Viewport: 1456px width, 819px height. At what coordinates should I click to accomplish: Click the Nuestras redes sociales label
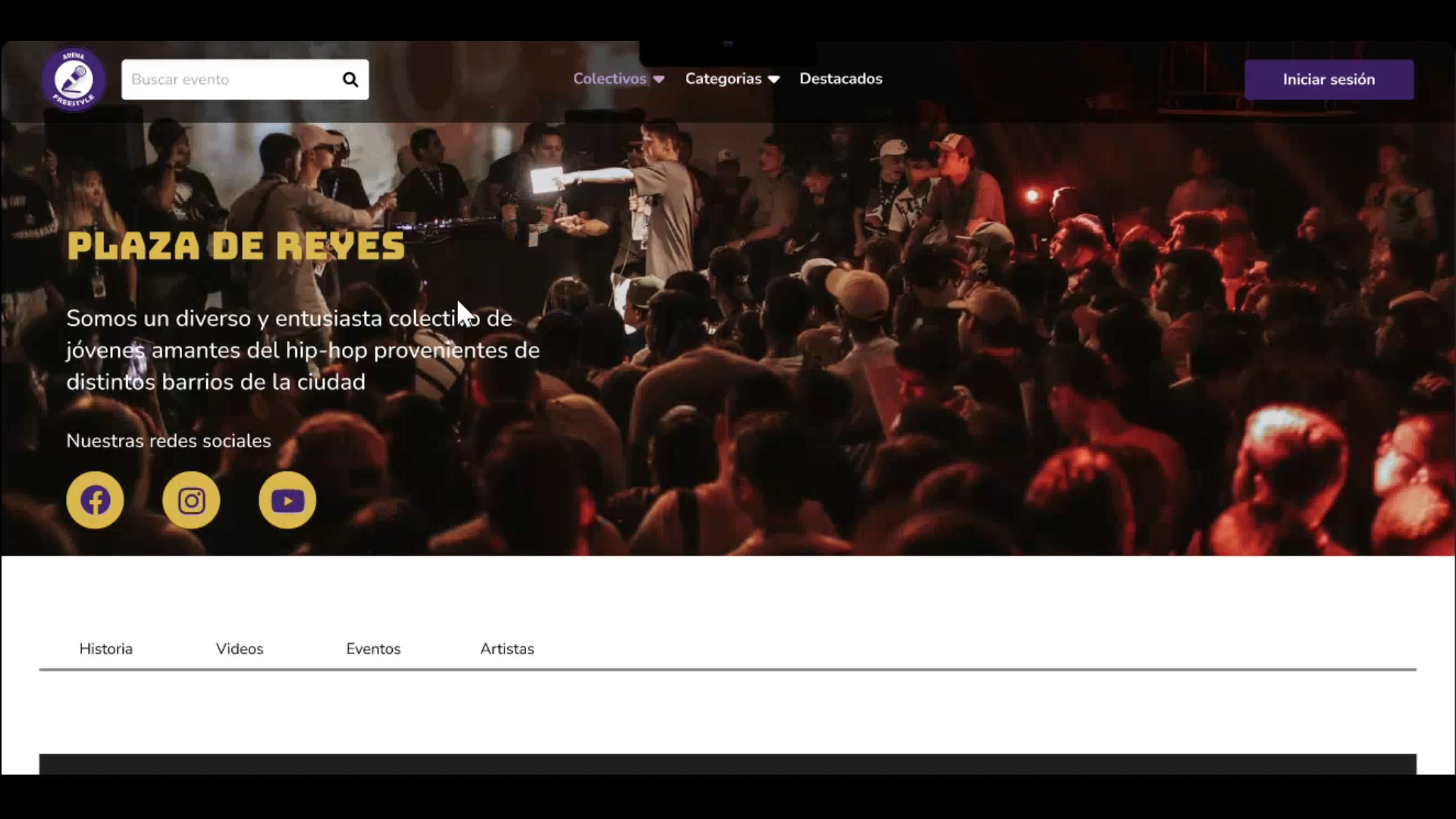coord(168,441)
